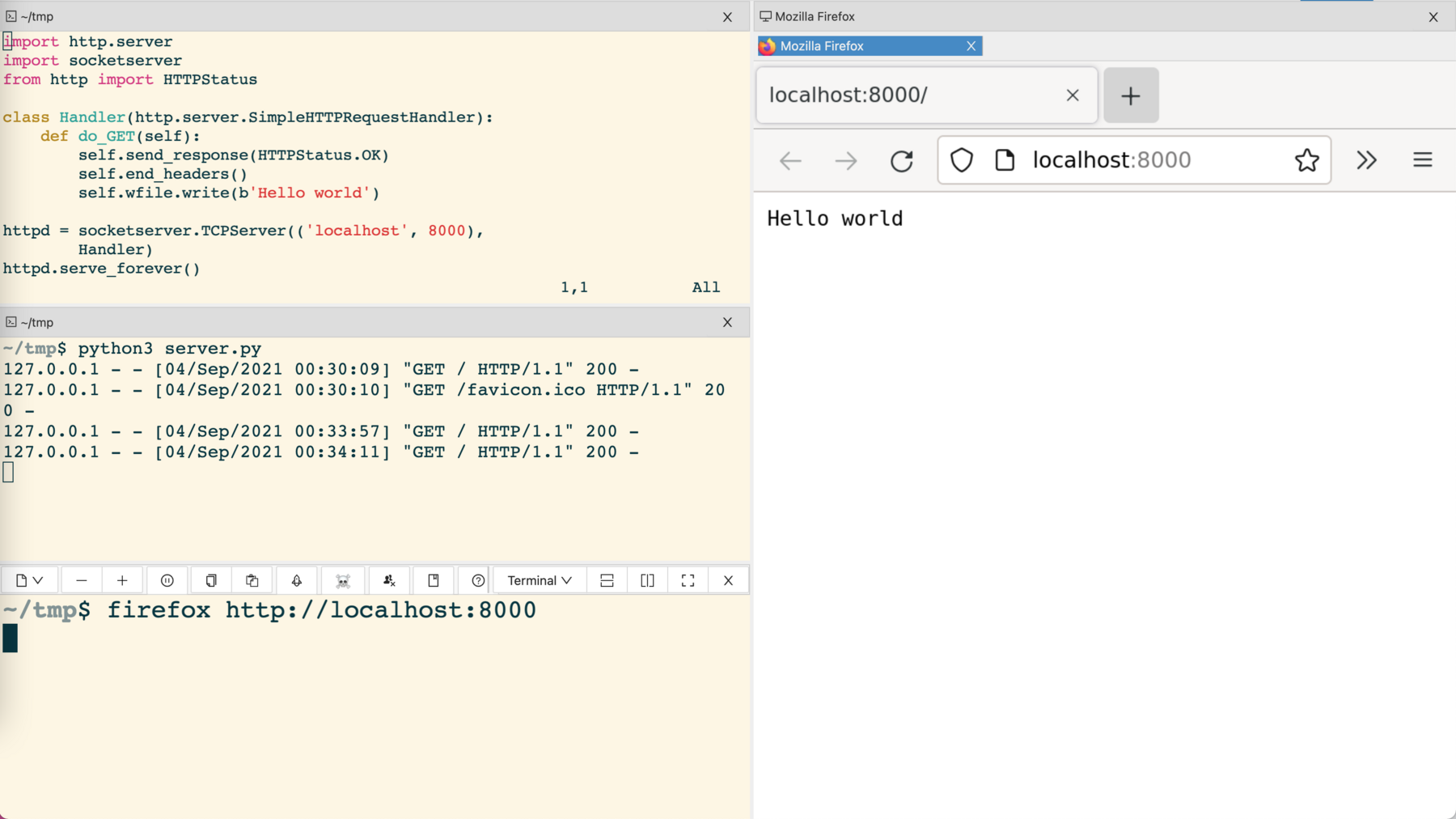Viewport: 1456px width, 819px height.
Task: Split the terminal vertically
Action: pyautogui.click(x=647, y=579)
